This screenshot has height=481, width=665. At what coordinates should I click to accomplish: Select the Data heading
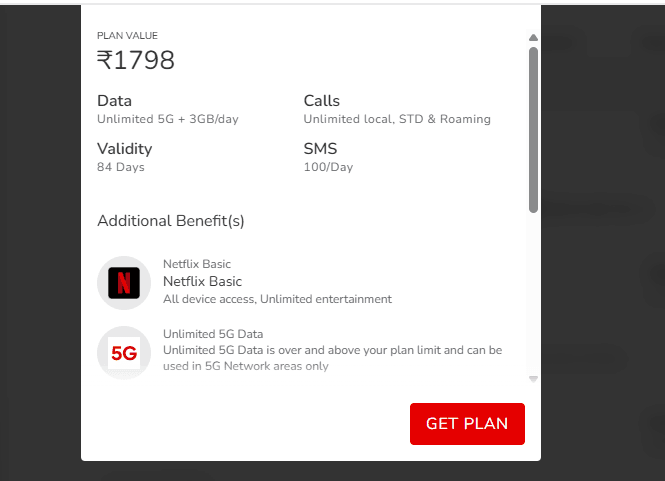[x=114, y=101]
